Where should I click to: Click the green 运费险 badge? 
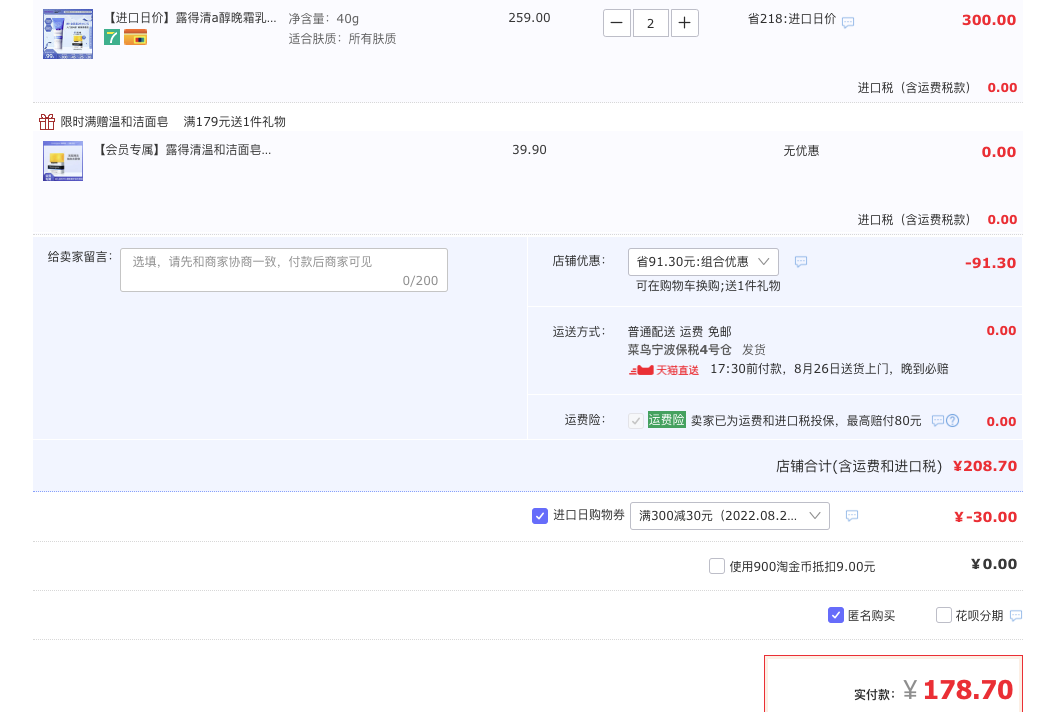click(x=666, y=420)
